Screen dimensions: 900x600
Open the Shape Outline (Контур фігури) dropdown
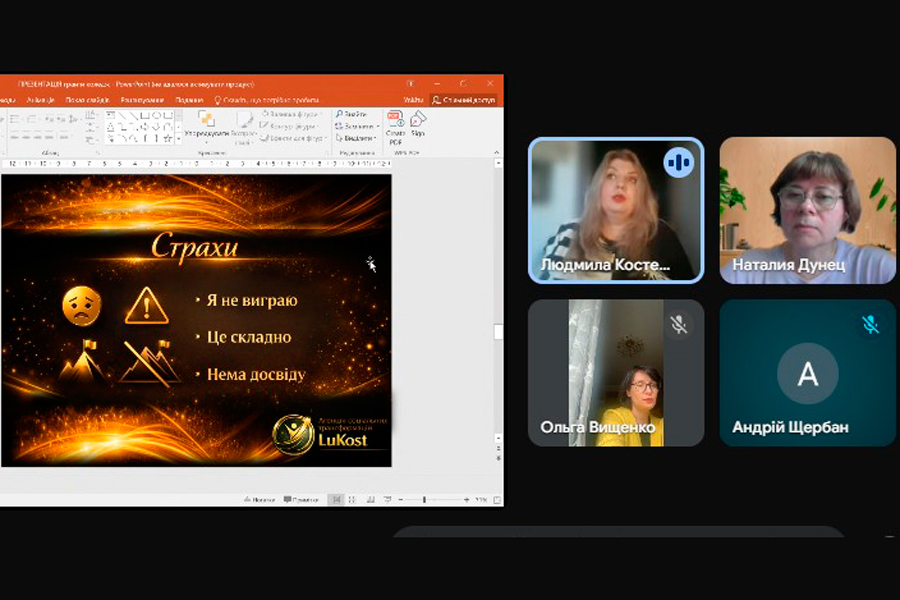[x=289, y=126]
